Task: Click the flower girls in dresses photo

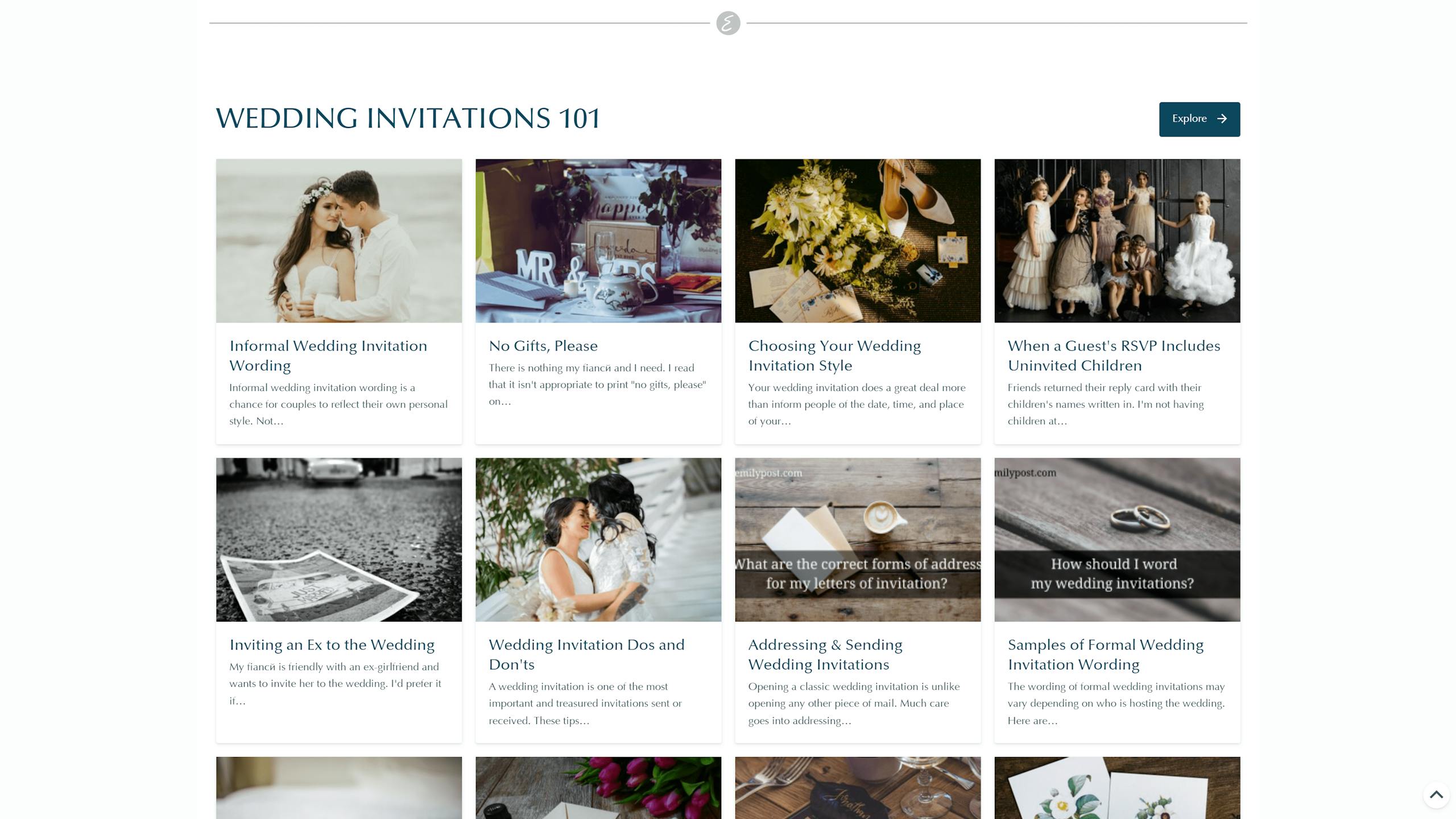Action: point(1117,241)
